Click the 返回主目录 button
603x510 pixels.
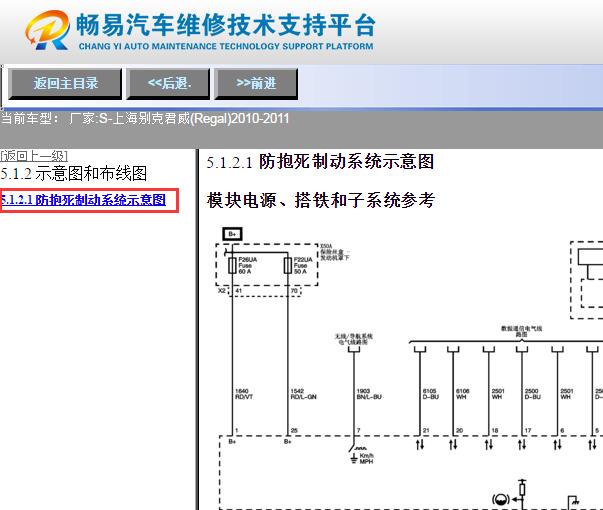pos(65,83)
